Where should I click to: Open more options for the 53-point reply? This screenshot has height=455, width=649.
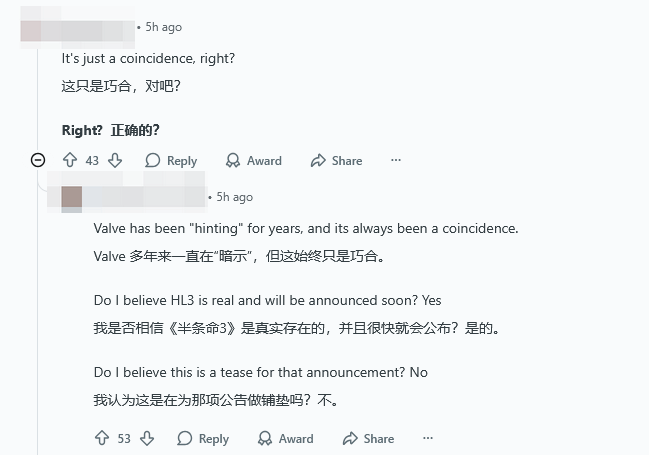[x=428, y=438]
